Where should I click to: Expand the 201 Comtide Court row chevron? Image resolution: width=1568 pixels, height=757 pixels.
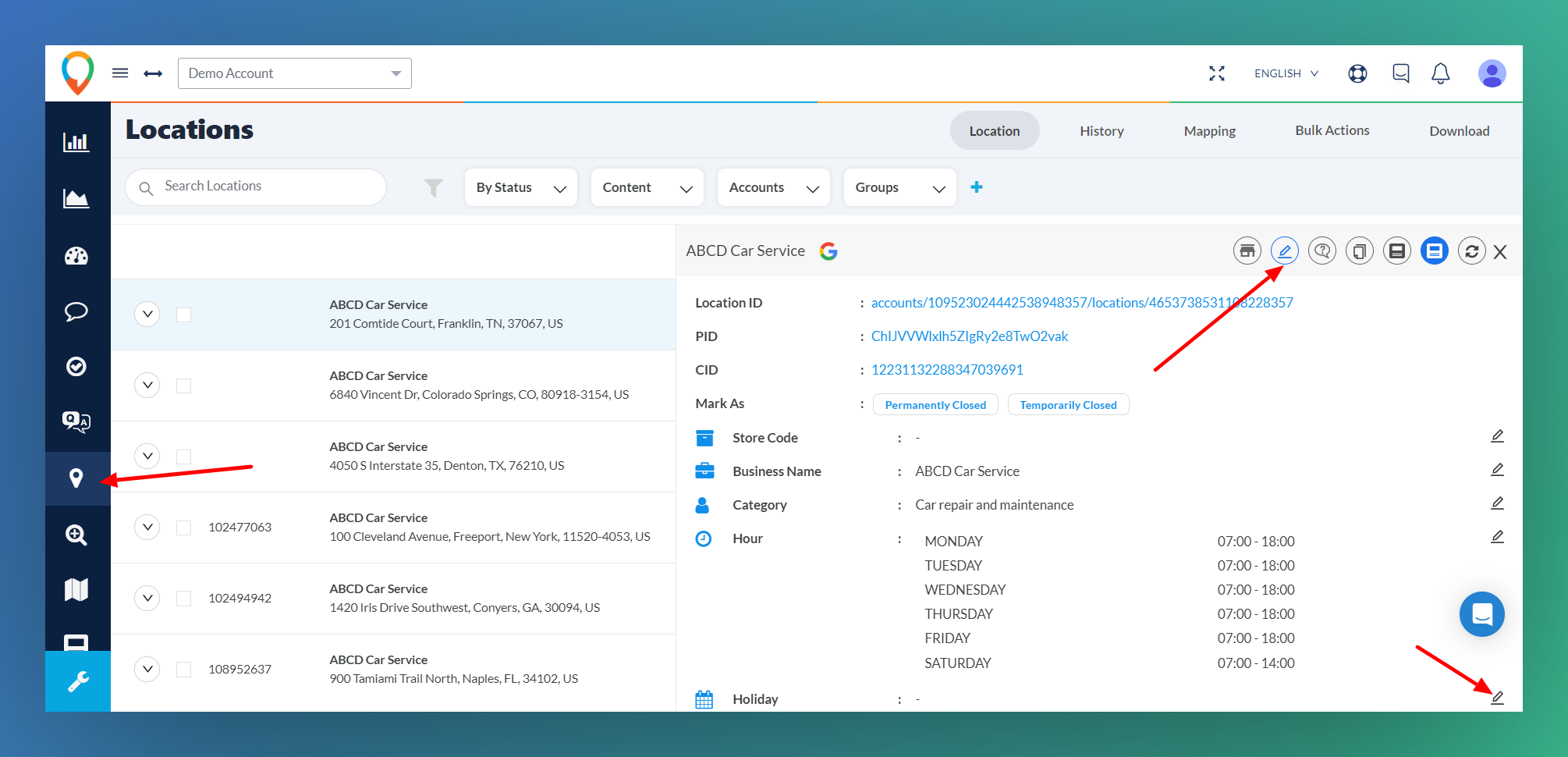pos(147,314)
